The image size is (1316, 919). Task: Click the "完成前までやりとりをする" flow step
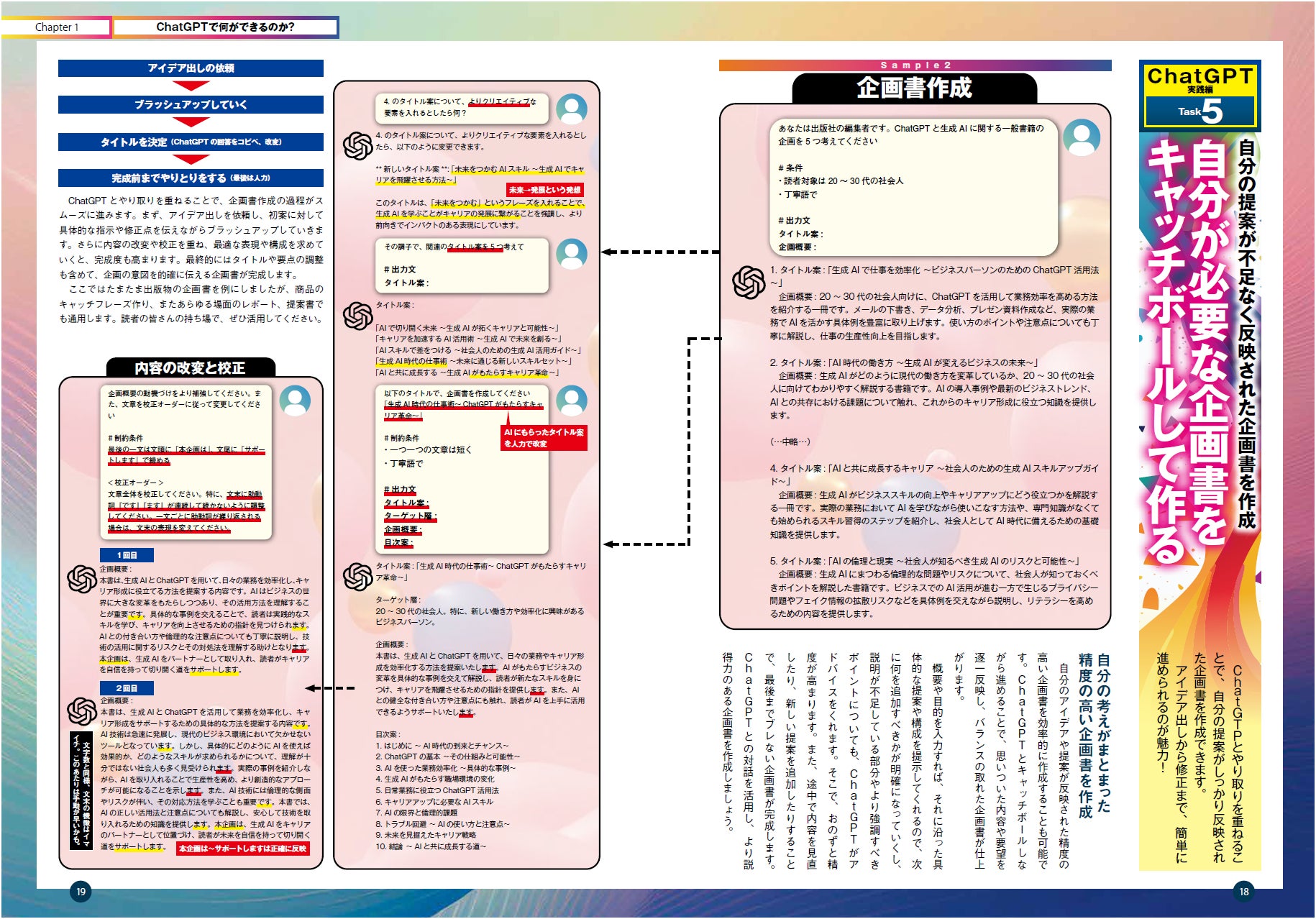pyautogui.click(x=191, y=178)
